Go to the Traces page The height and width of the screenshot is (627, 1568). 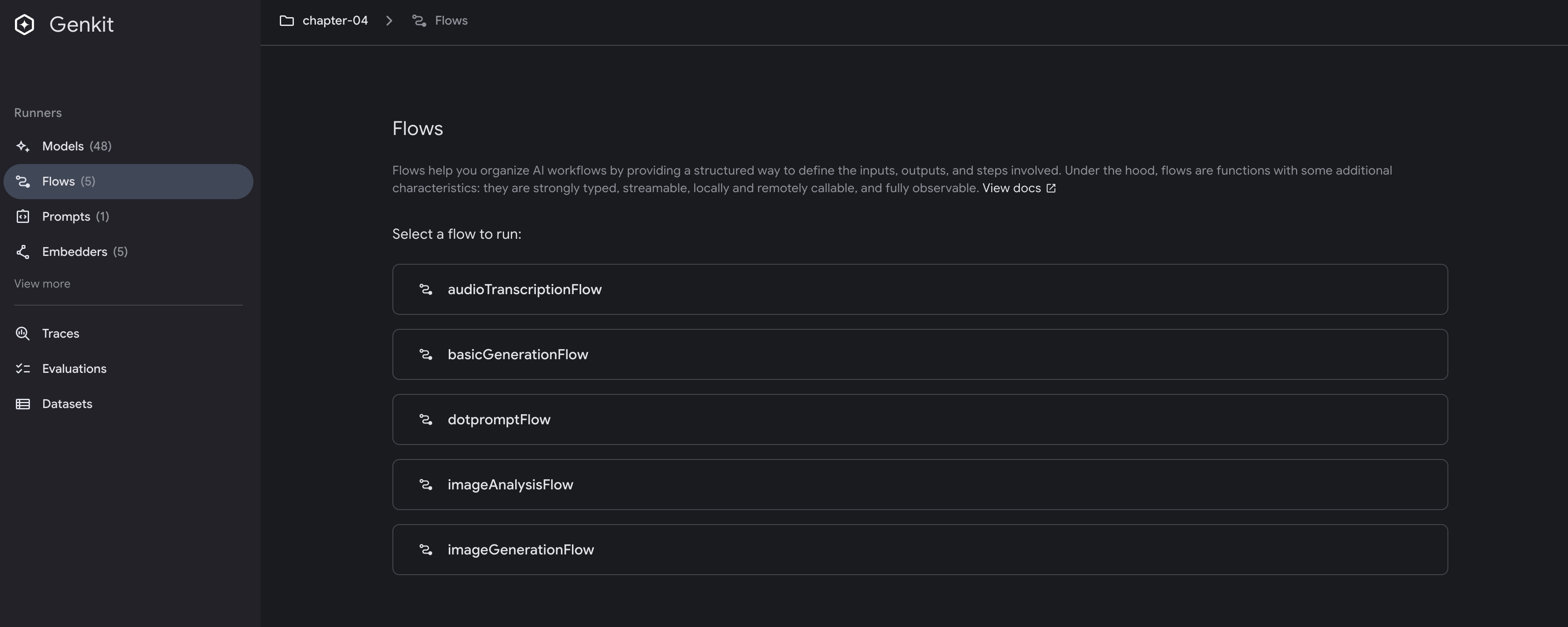[128, 333]
